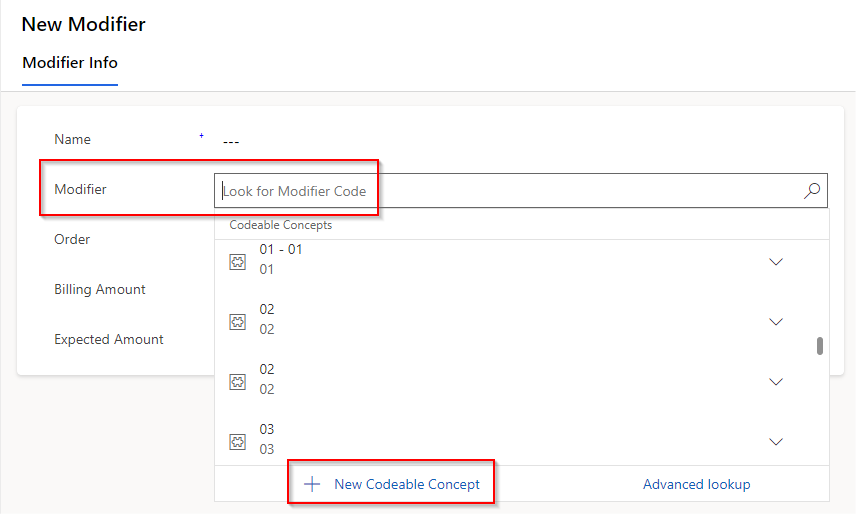
Task: Click the Expected Amount field label
Action: pos(109,340)
